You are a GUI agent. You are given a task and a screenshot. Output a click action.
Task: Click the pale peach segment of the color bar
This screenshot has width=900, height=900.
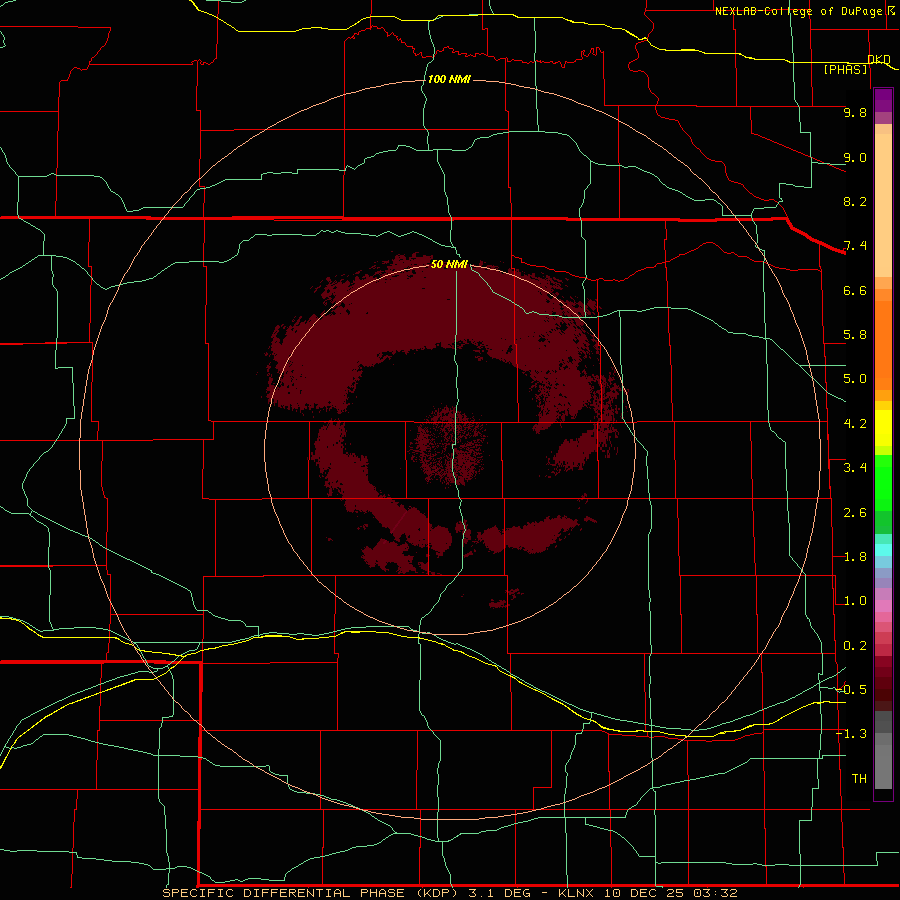click(883, 207)
